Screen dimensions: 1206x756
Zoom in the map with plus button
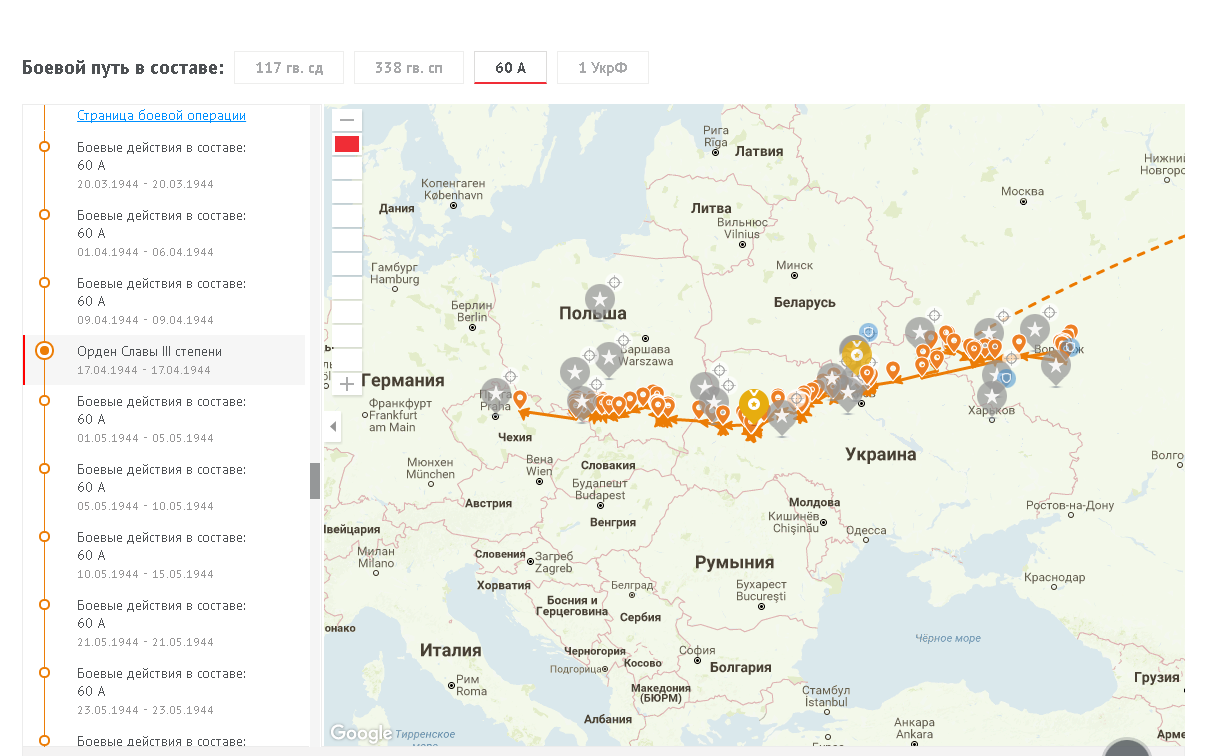(347, 384)
